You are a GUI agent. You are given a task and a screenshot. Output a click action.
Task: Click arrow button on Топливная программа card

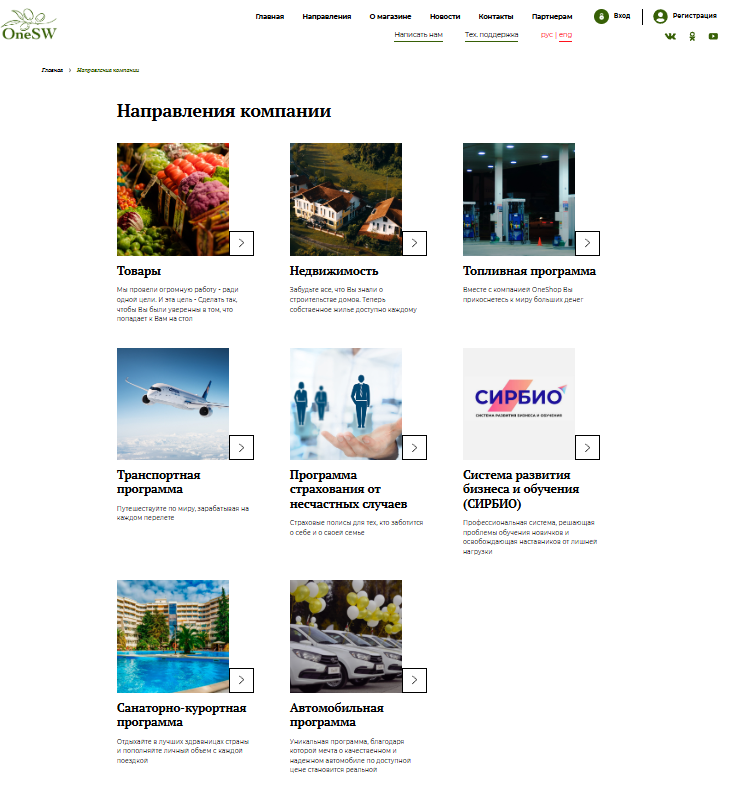(587, 243)
